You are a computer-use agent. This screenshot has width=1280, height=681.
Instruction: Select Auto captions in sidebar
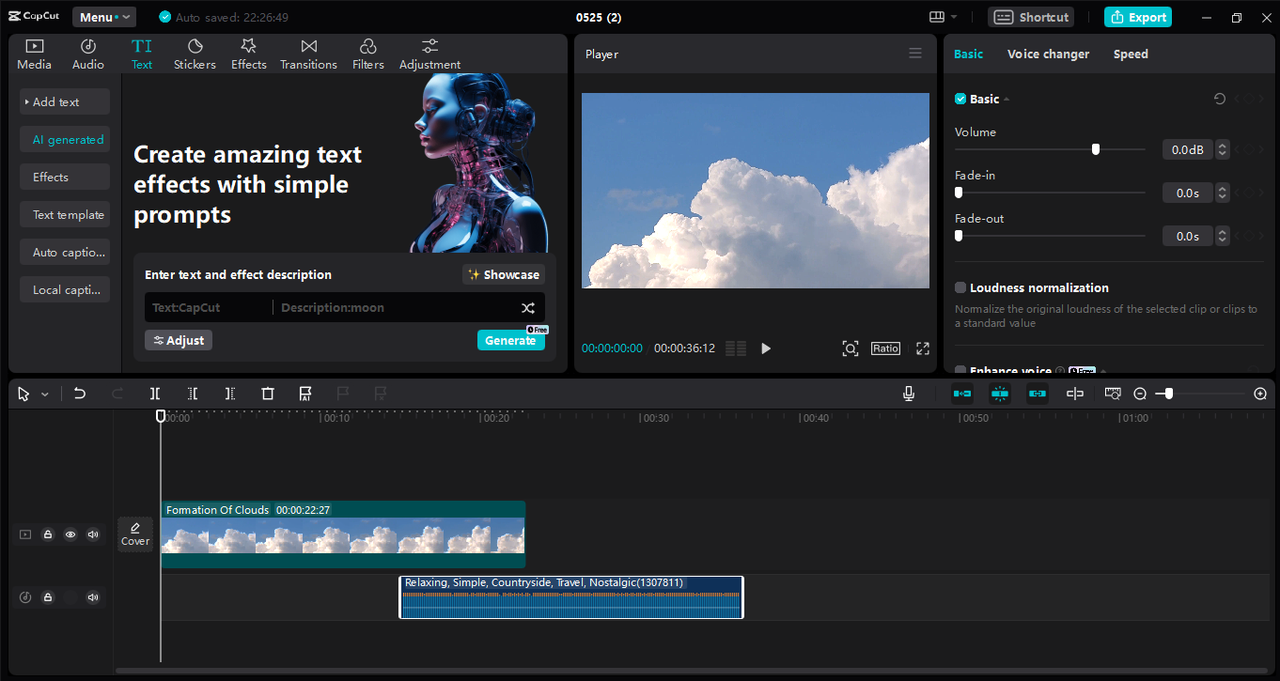pyautogui.click(x=65, y=252)
